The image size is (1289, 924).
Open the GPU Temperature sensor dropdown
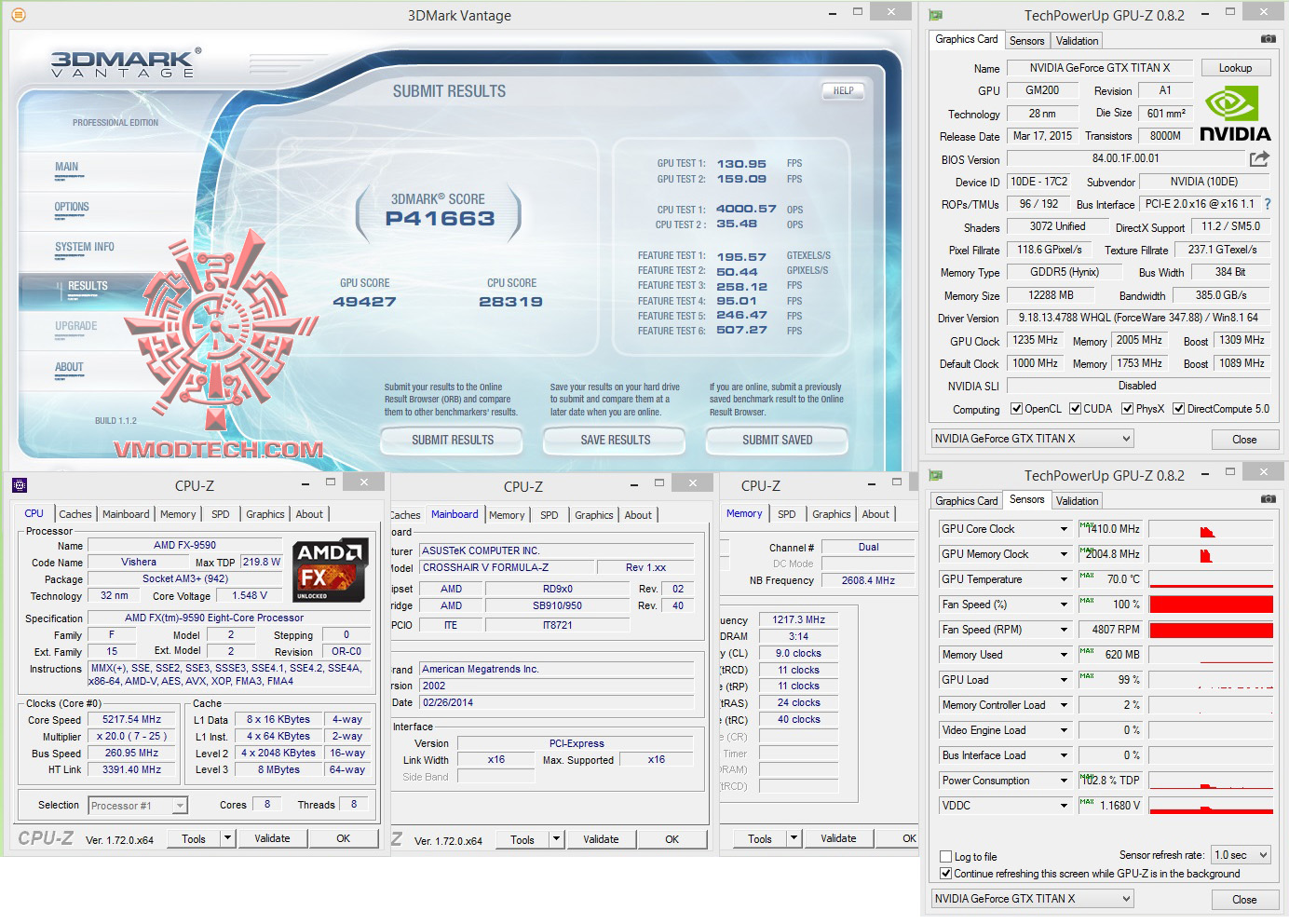pos(1064,579)
